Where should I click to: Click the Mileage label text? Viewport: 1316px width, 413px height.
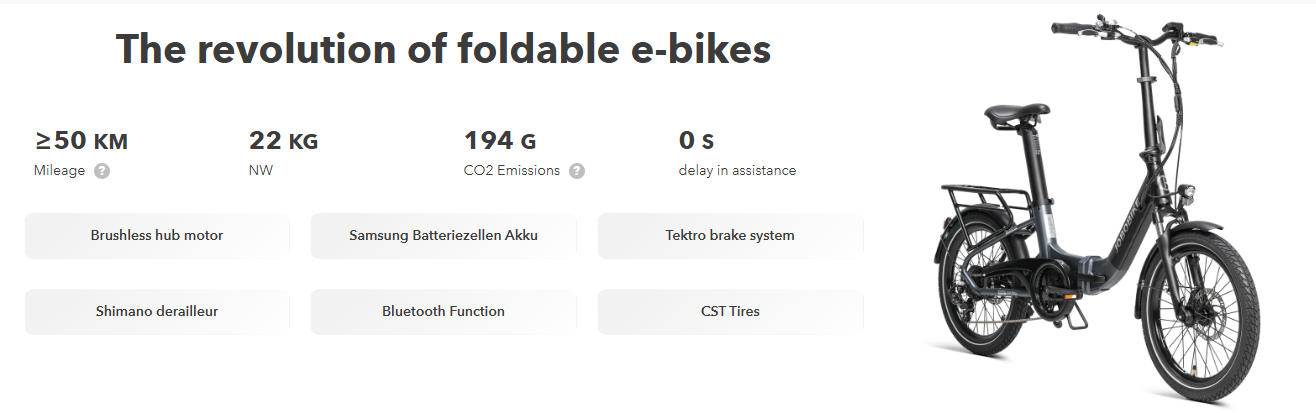[59, 171]
